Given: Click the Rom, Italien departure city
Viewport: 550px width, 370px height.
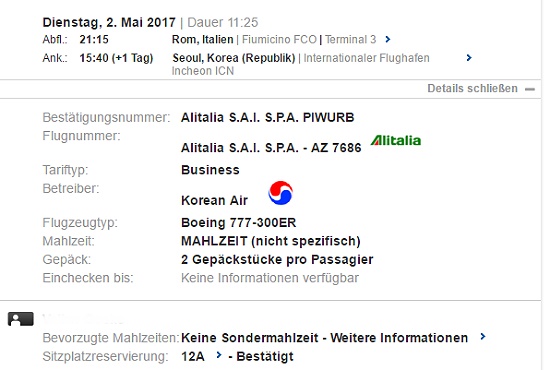Looking at the screenshot, I should pos(202,39).
